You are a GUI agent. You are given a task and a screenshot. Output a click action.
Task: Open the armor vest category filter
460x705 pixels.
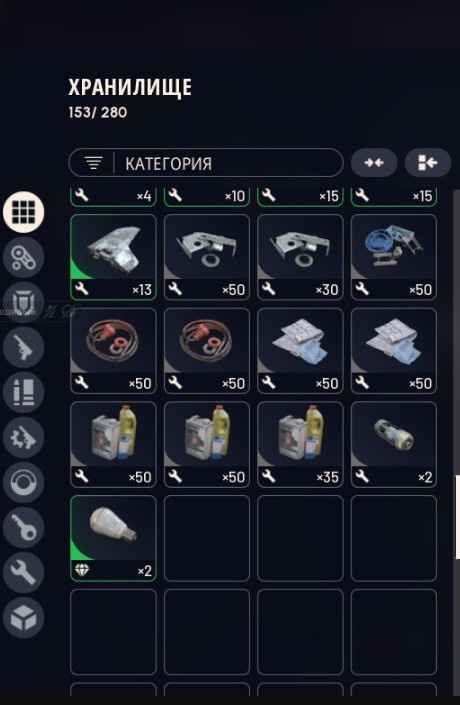(23, 302)
